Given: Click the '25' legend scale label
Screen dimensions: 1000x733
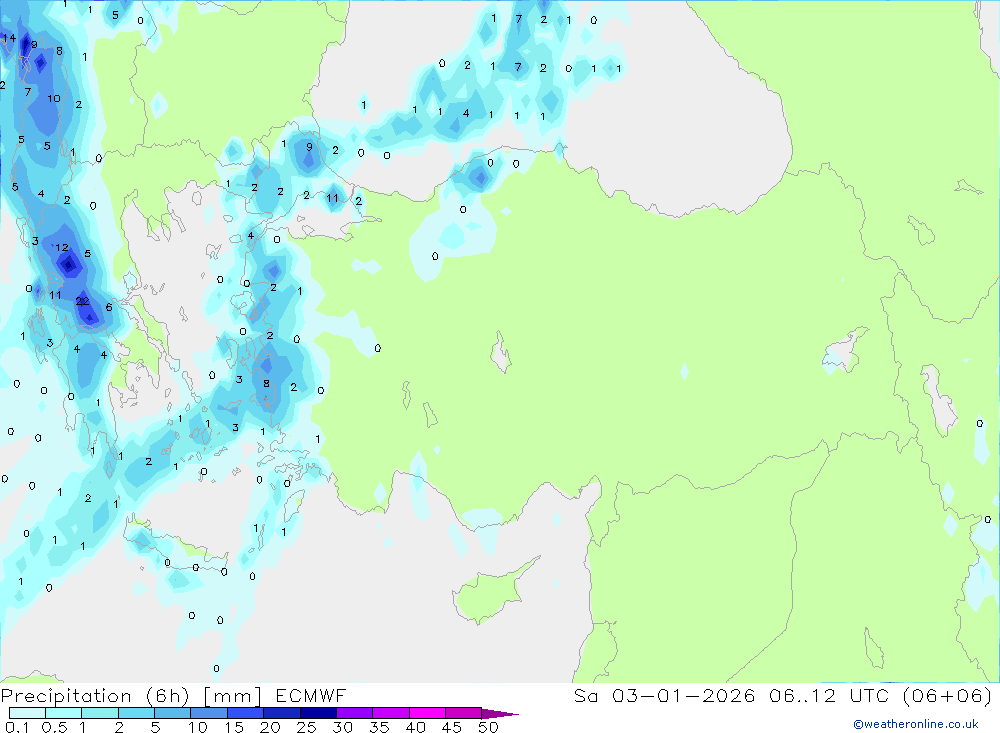Looking at the screenshot, I should [307, 727].
